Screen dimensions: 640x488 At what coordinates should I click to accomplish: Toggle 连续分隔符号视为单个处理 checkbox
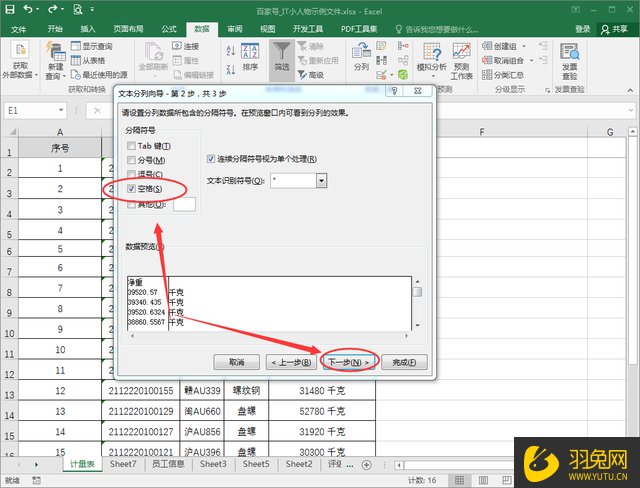(x=211, y=159)
